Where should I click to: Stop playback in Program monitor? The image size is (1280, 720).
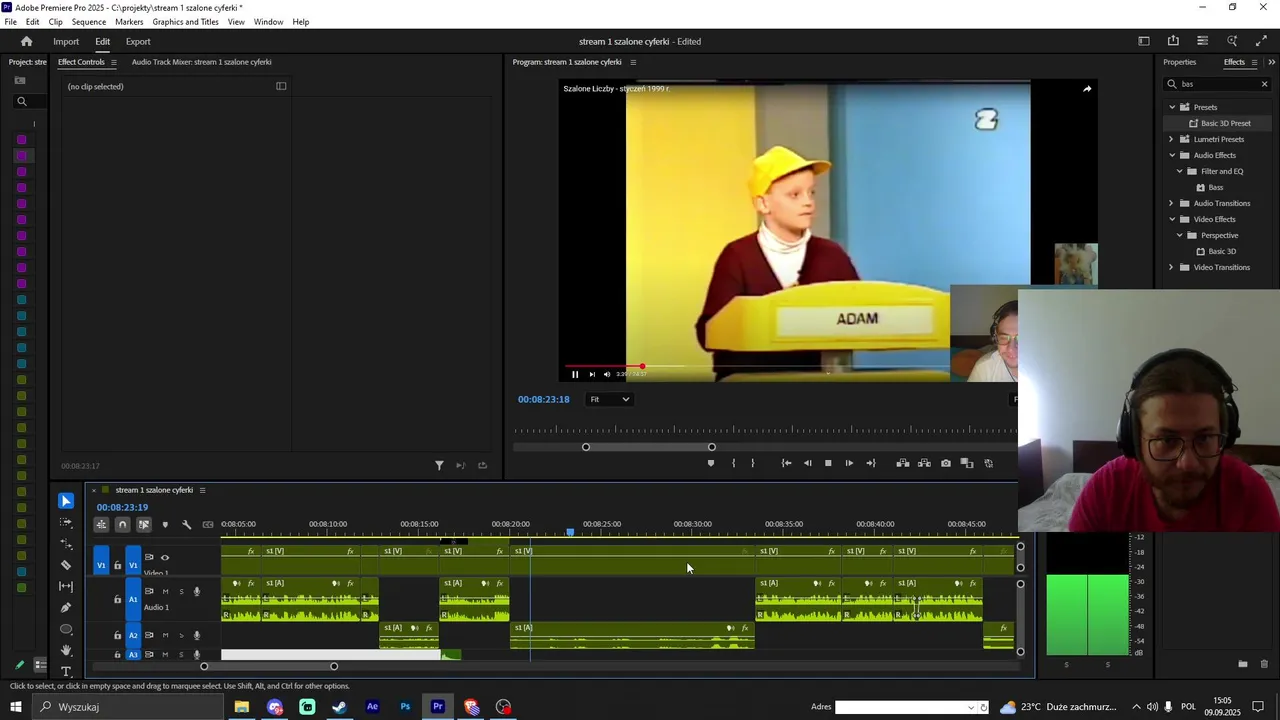(x=828, y=463)
